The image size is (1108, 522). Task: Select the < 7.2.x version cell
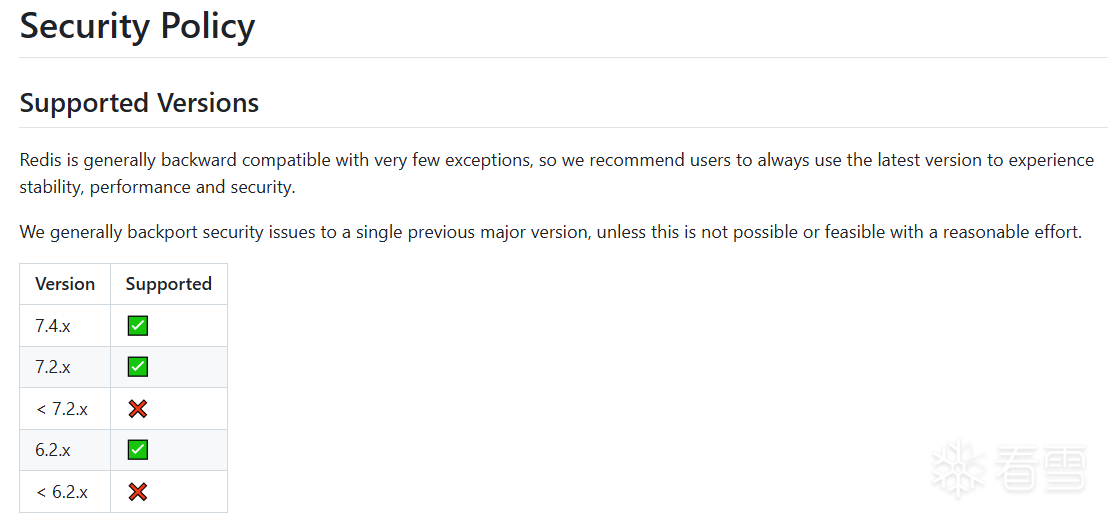(x=62, y=409)
